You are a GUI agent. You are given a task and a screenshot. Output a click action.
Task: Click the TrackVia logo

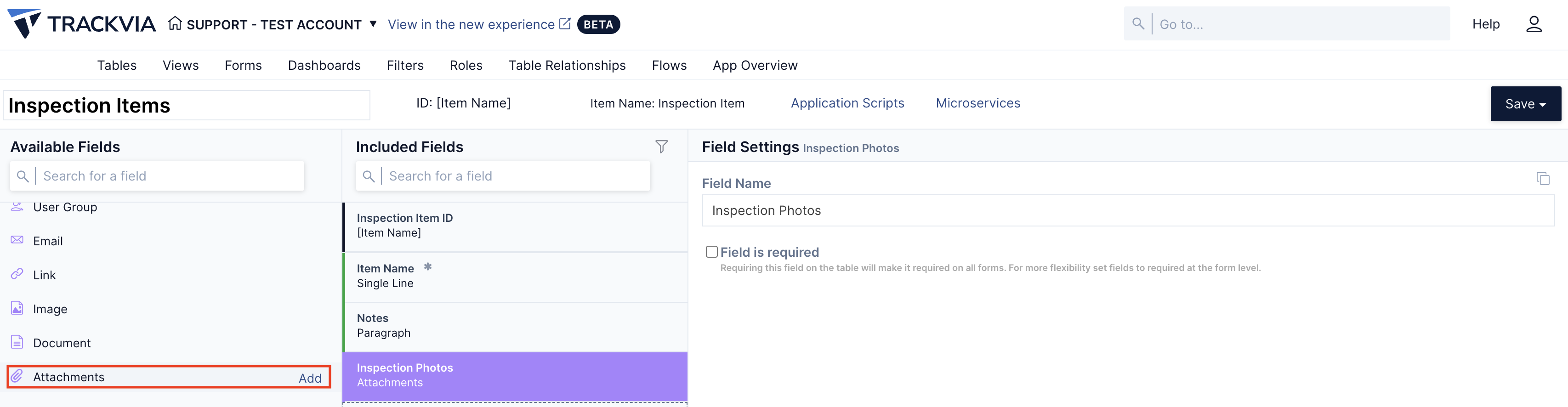(x=81, y=24)
